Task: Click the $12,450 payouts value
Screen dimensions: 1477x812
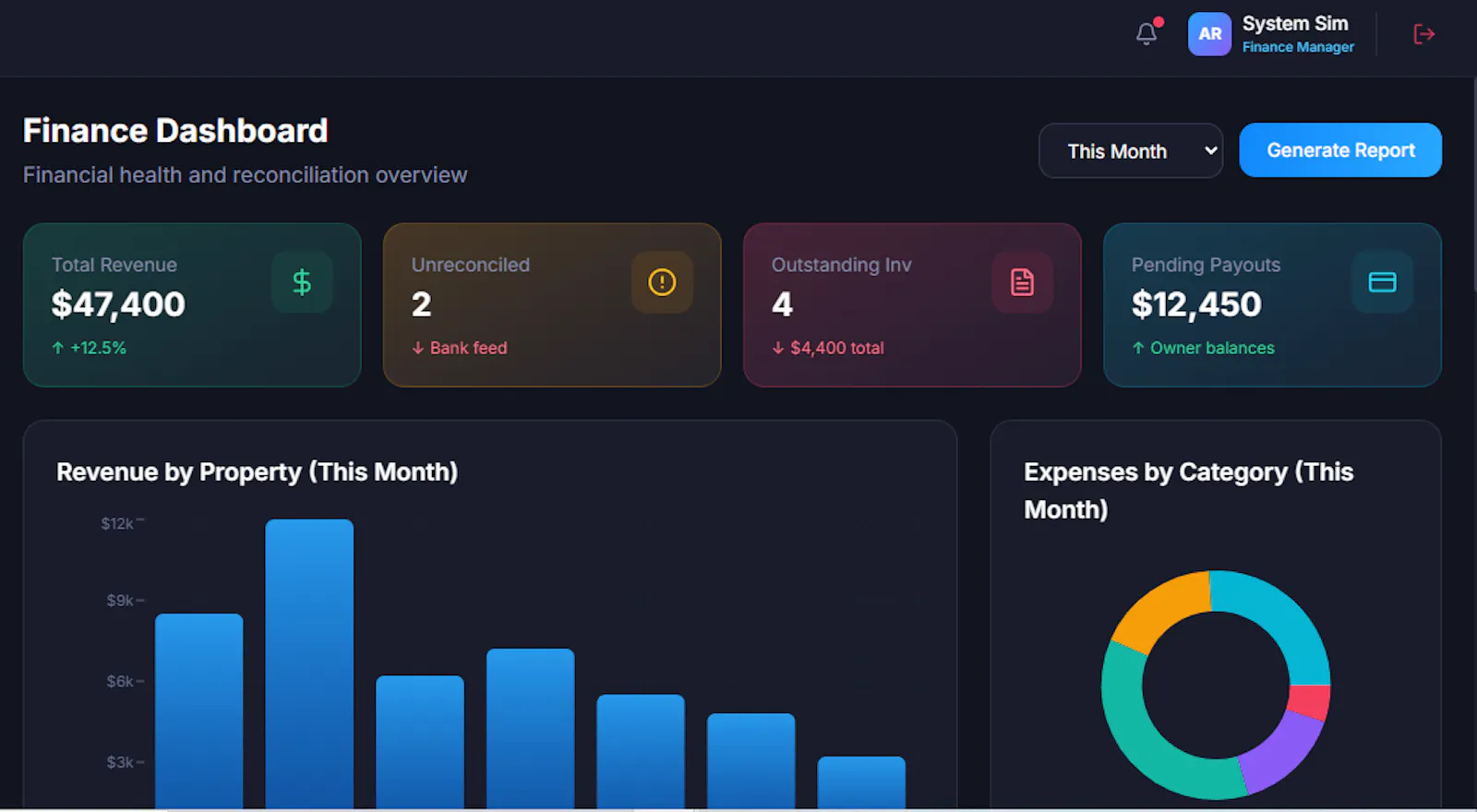Action: [1196, 304]
